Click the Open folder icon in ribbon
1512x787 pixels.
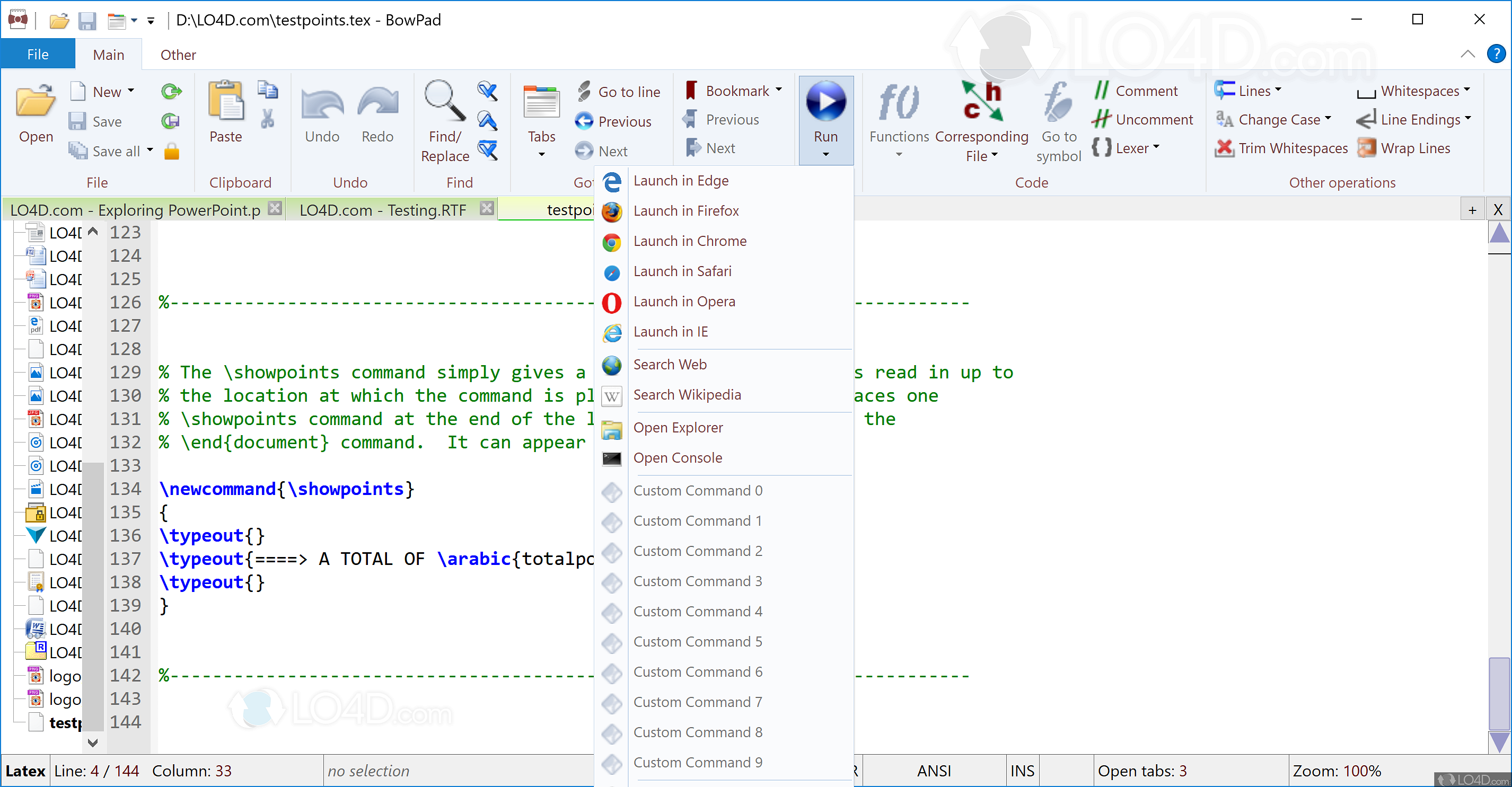click(36, 101)
